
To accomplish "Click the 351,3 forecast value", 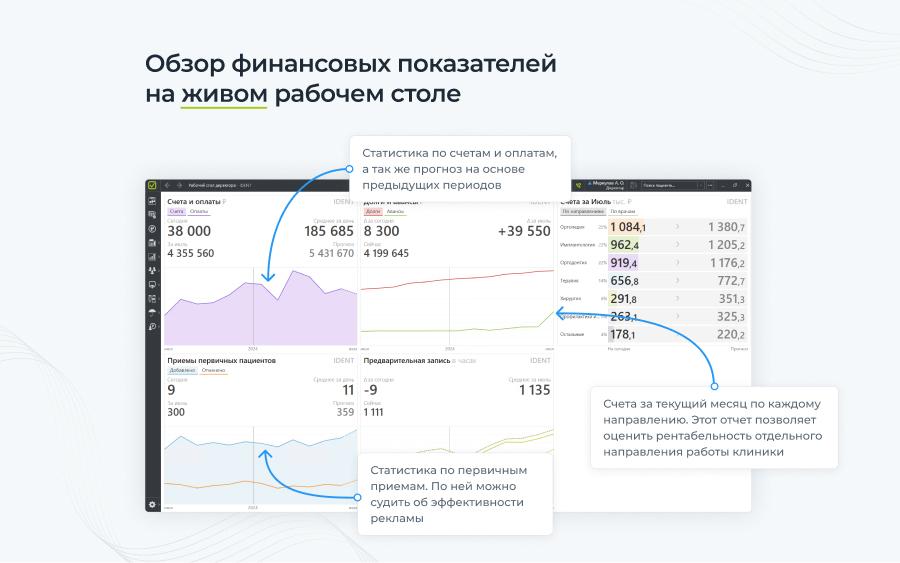I will 732,299.
